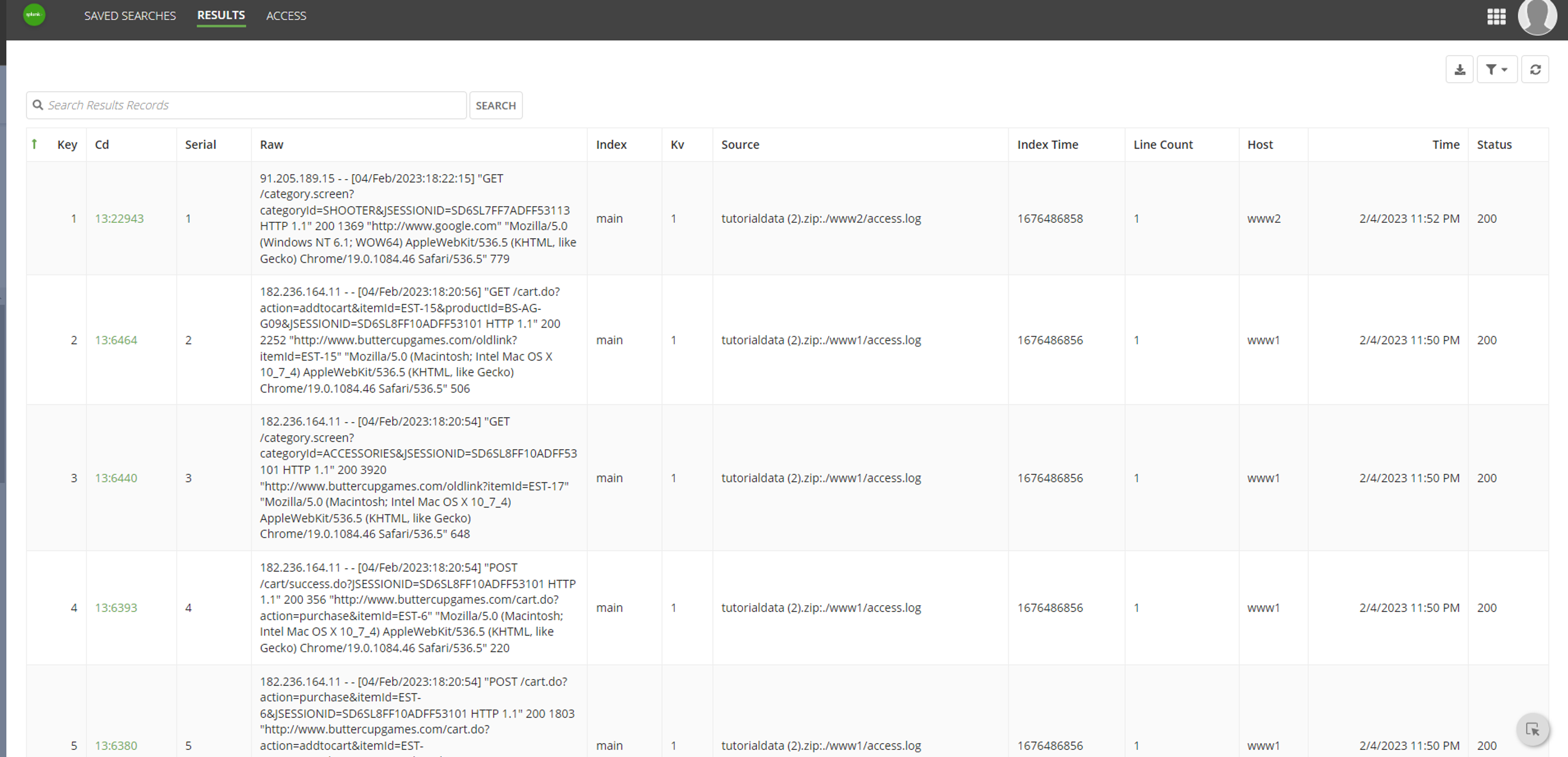This screenshot has width=1568, height=757.
Task: Sort by the Host column header
Action: click(x=1260, y=145)
